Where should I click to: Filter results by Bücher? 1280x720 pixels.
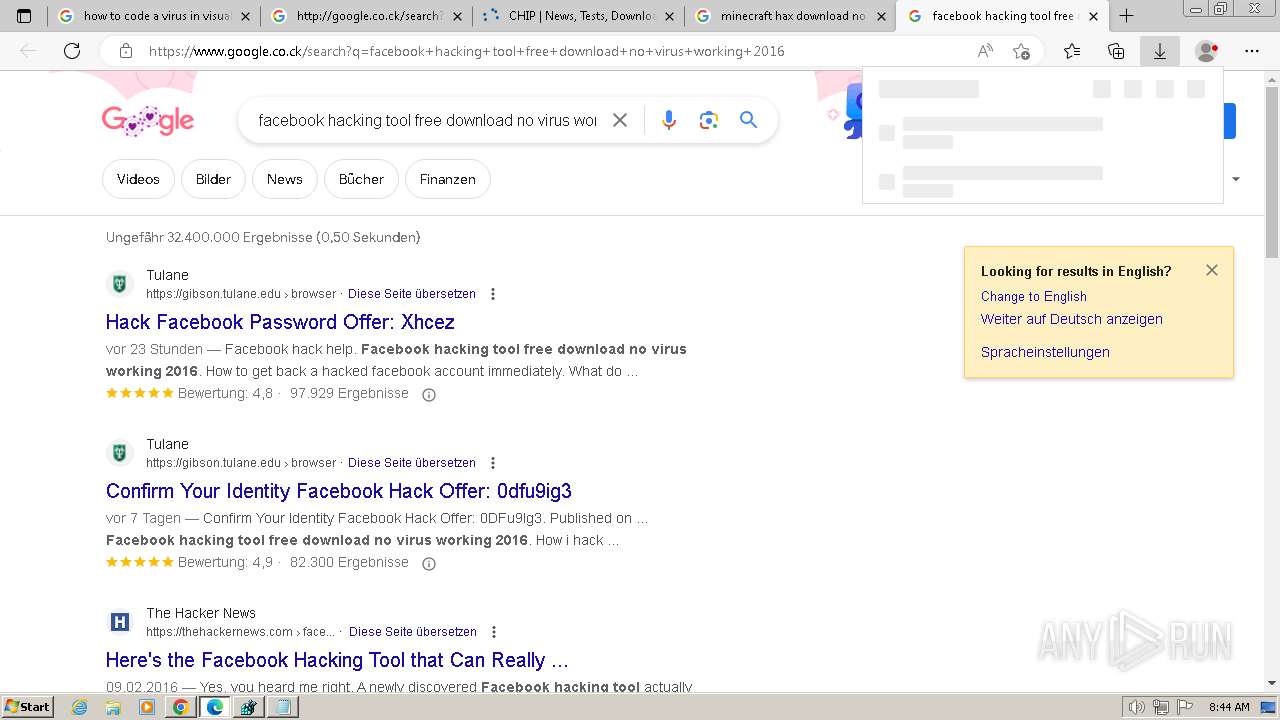coord(361,179)
